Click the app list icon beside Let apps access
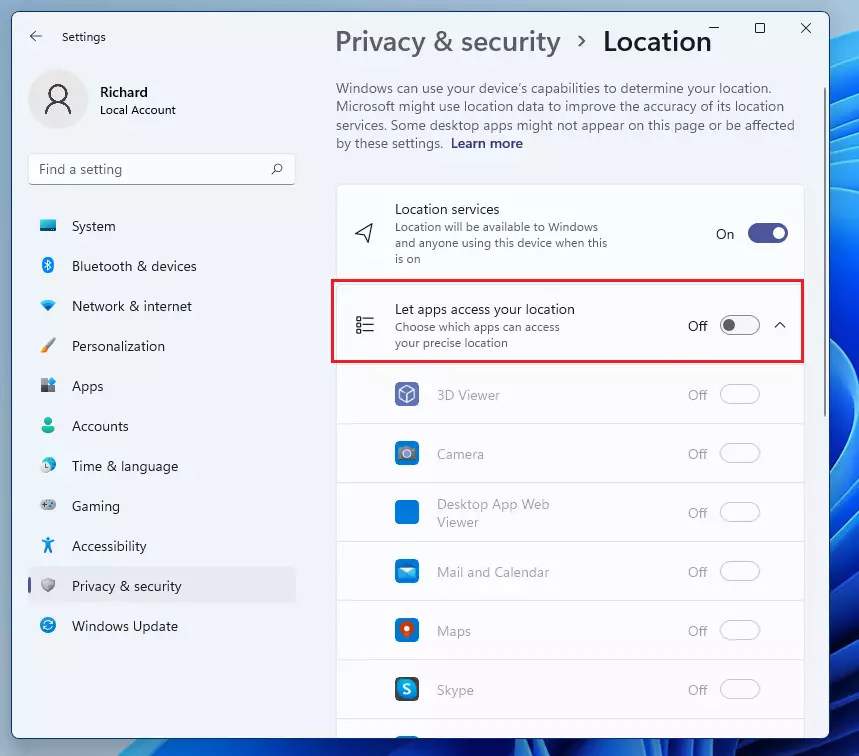 coord(364,325)
